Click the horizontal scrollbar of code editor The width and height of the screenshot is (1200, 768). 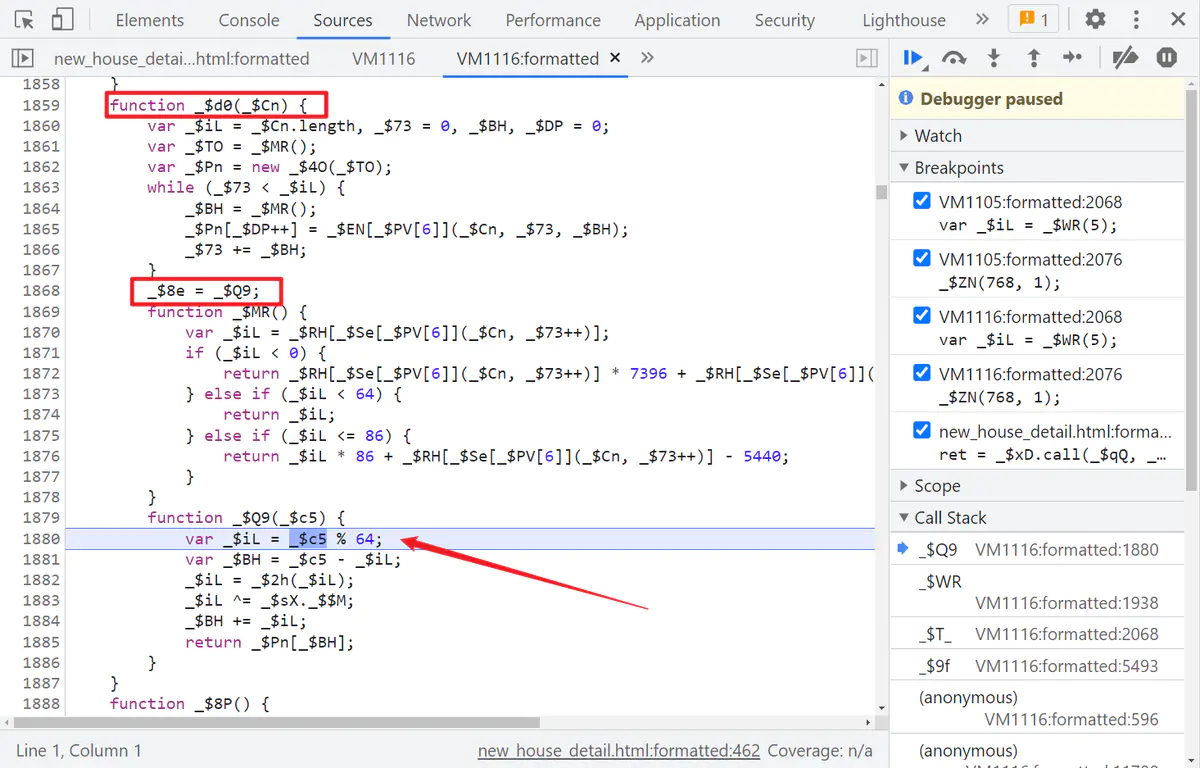300,722
